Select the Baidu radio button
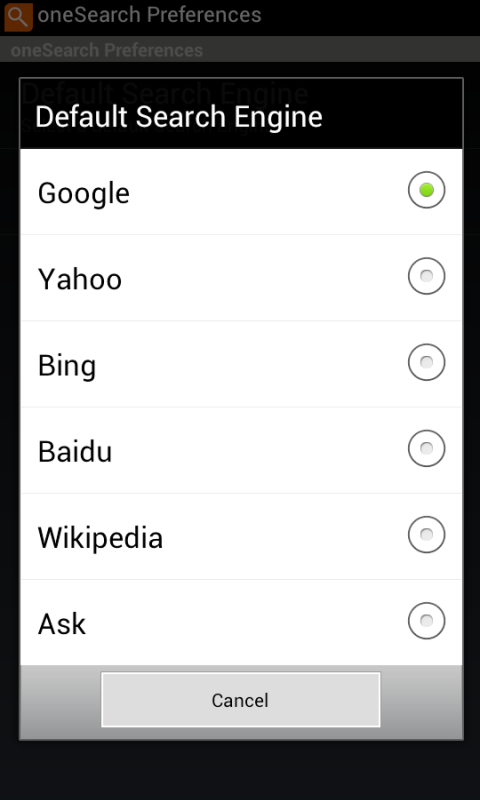 (x=426, y=448)
